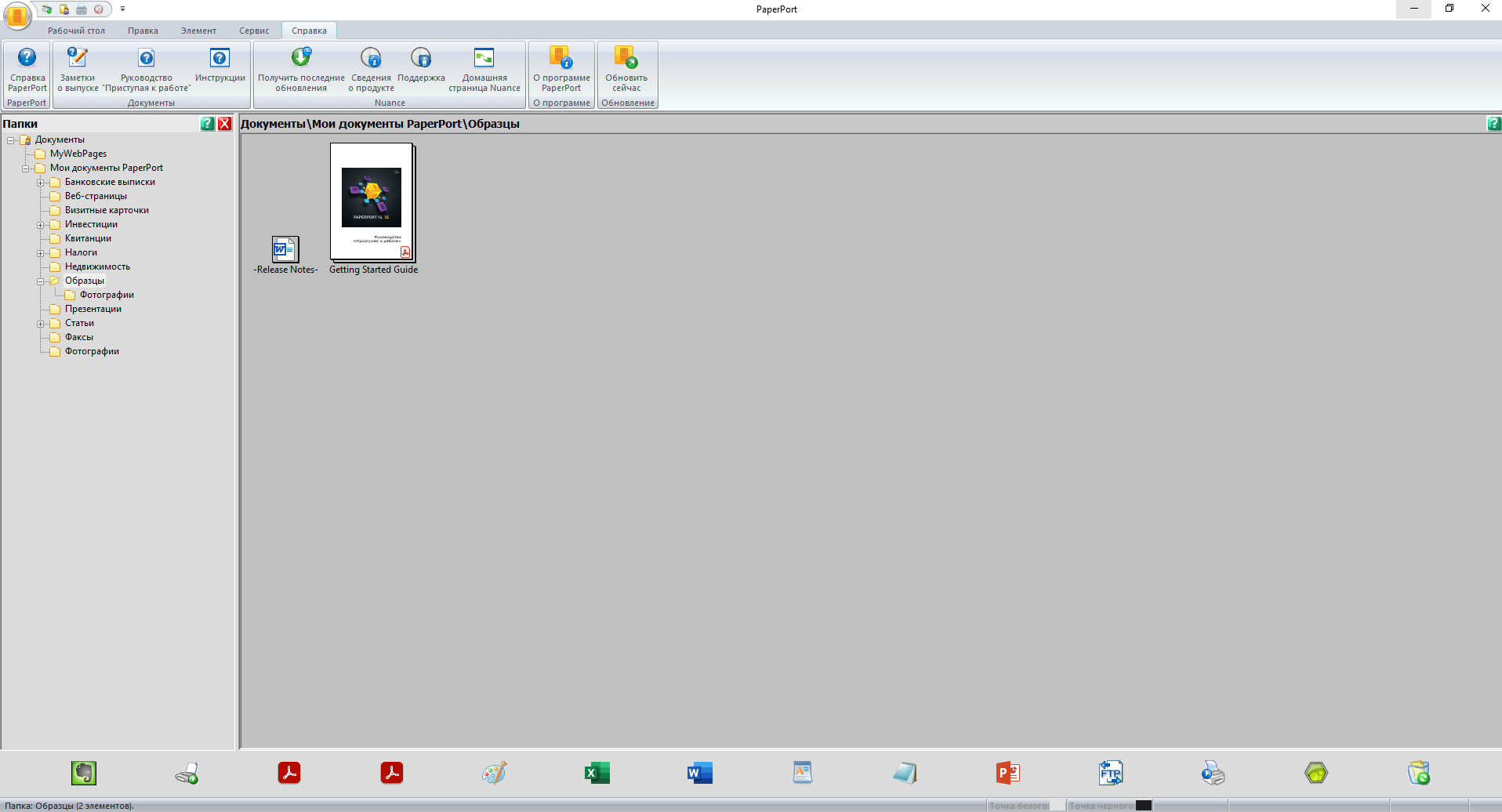Image resolution: width=1502 pixels, height=812 pixels.
Task: Click the Acrobat icon next to the scanner icon
Action: 289,774
